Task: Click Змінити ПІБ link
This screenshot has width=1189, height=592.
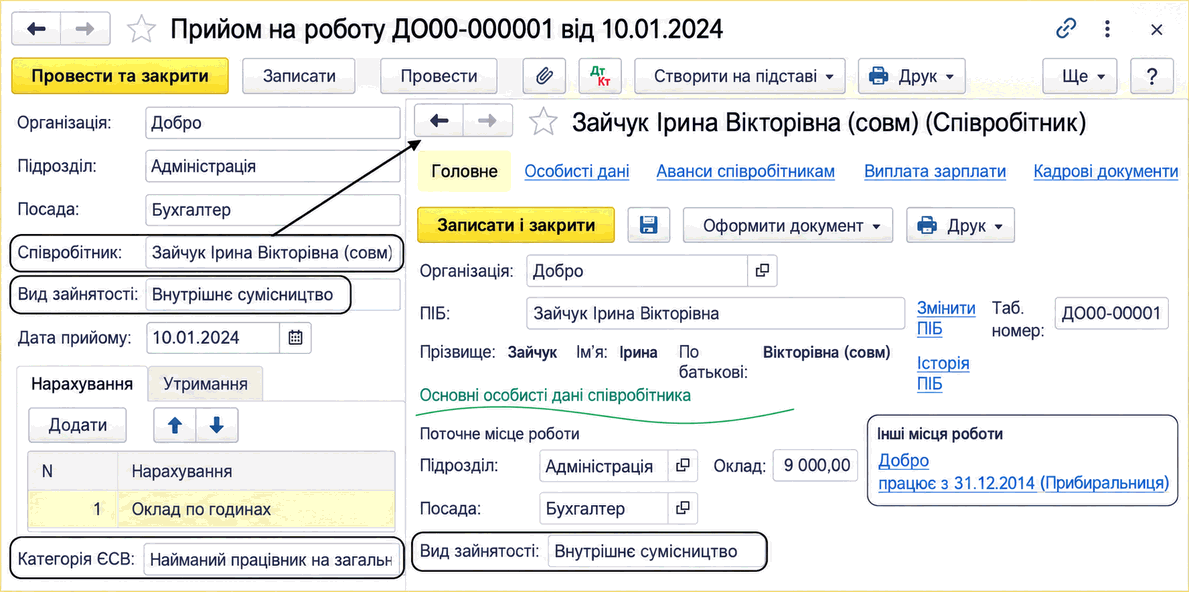Action: coord(946,318)
